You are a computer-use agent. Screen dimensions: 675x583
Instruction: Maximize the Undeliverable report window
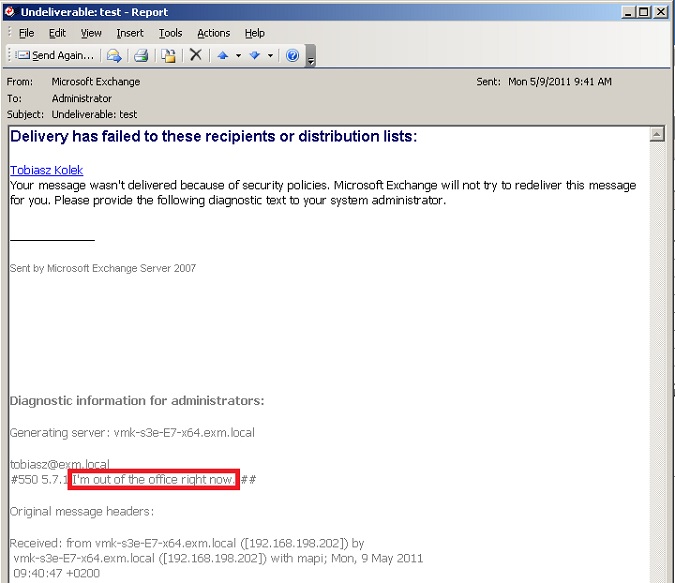click(x=644, y=12)
